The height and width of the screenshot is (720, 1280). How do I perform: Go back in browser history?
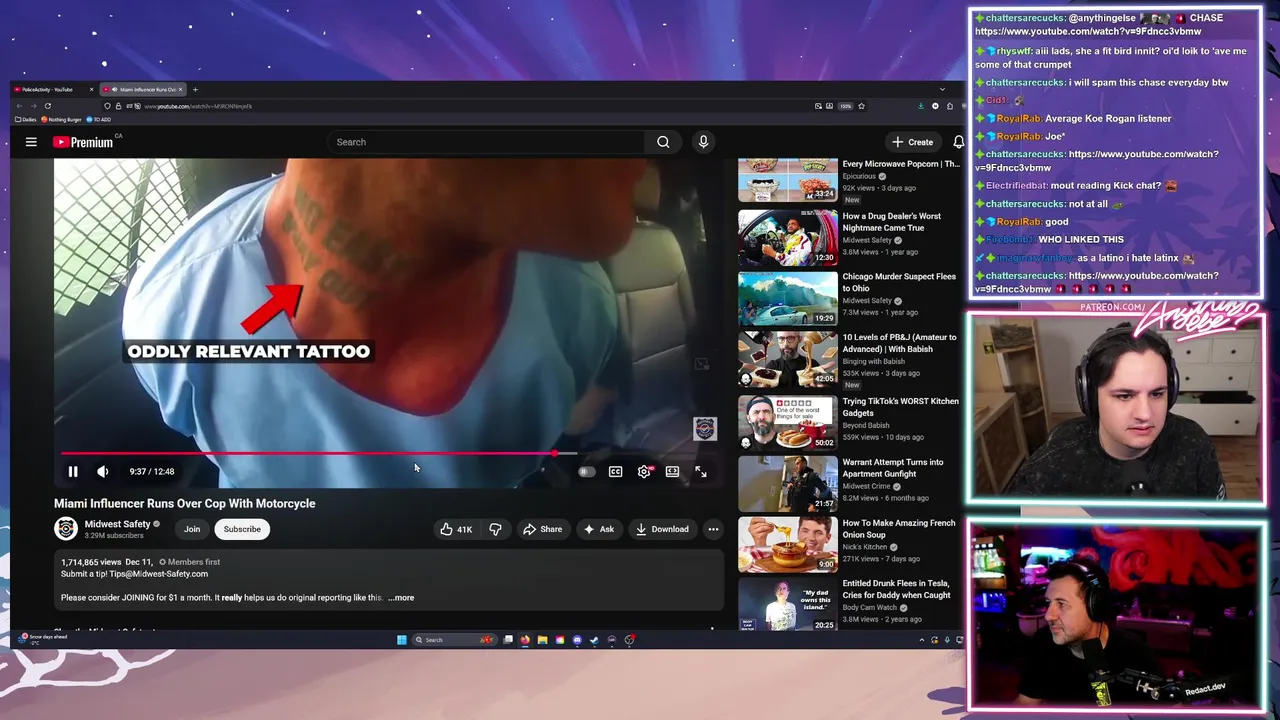coord(19,106)
